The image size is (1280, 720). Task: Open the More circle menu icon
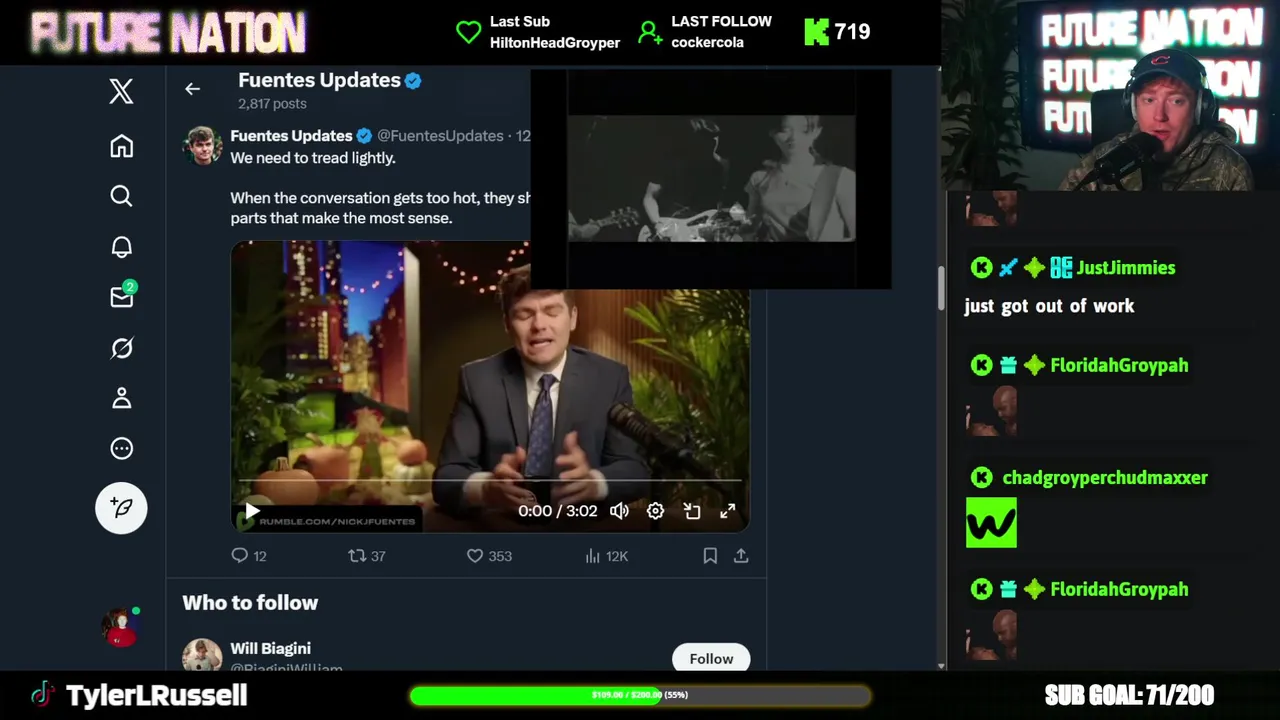click(121, 448)
